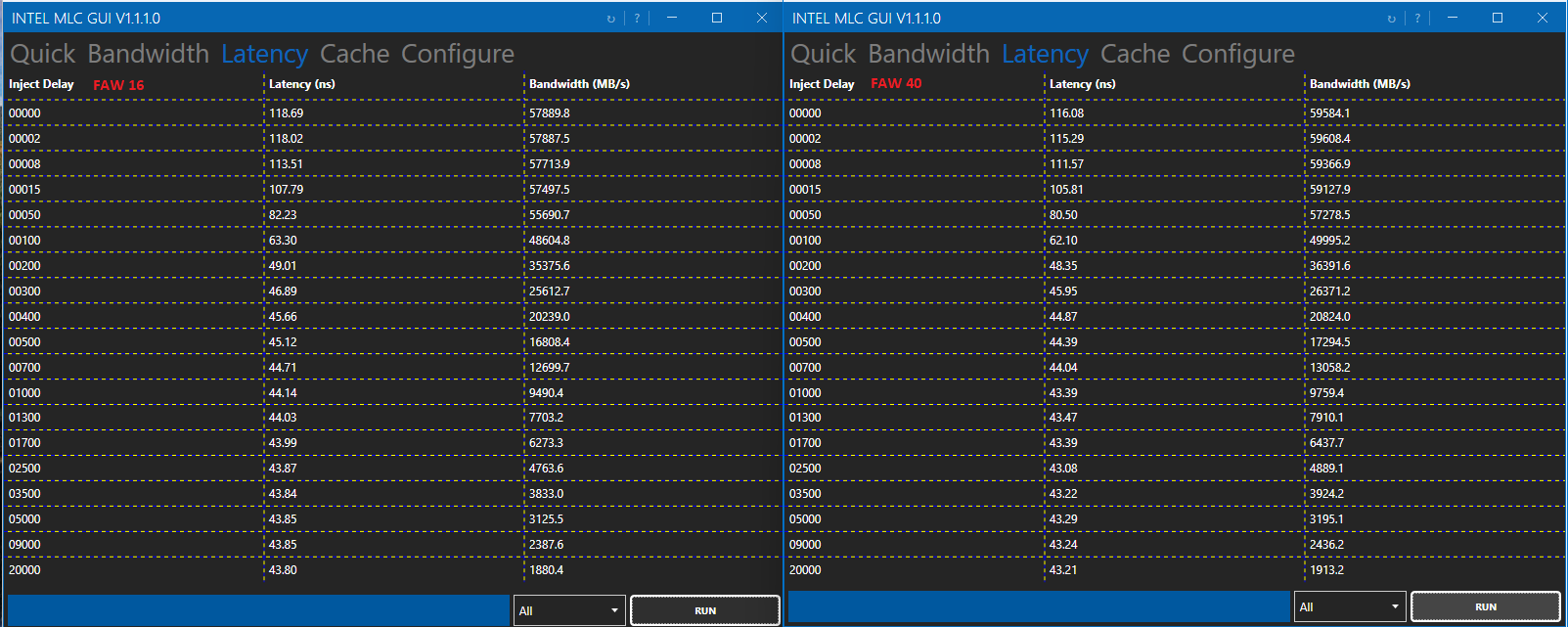Switch to Bandwidth tab in the FAW 16 window
Image resolution: width=1568 pixels, height=627 pixels.
coord(149,54)
